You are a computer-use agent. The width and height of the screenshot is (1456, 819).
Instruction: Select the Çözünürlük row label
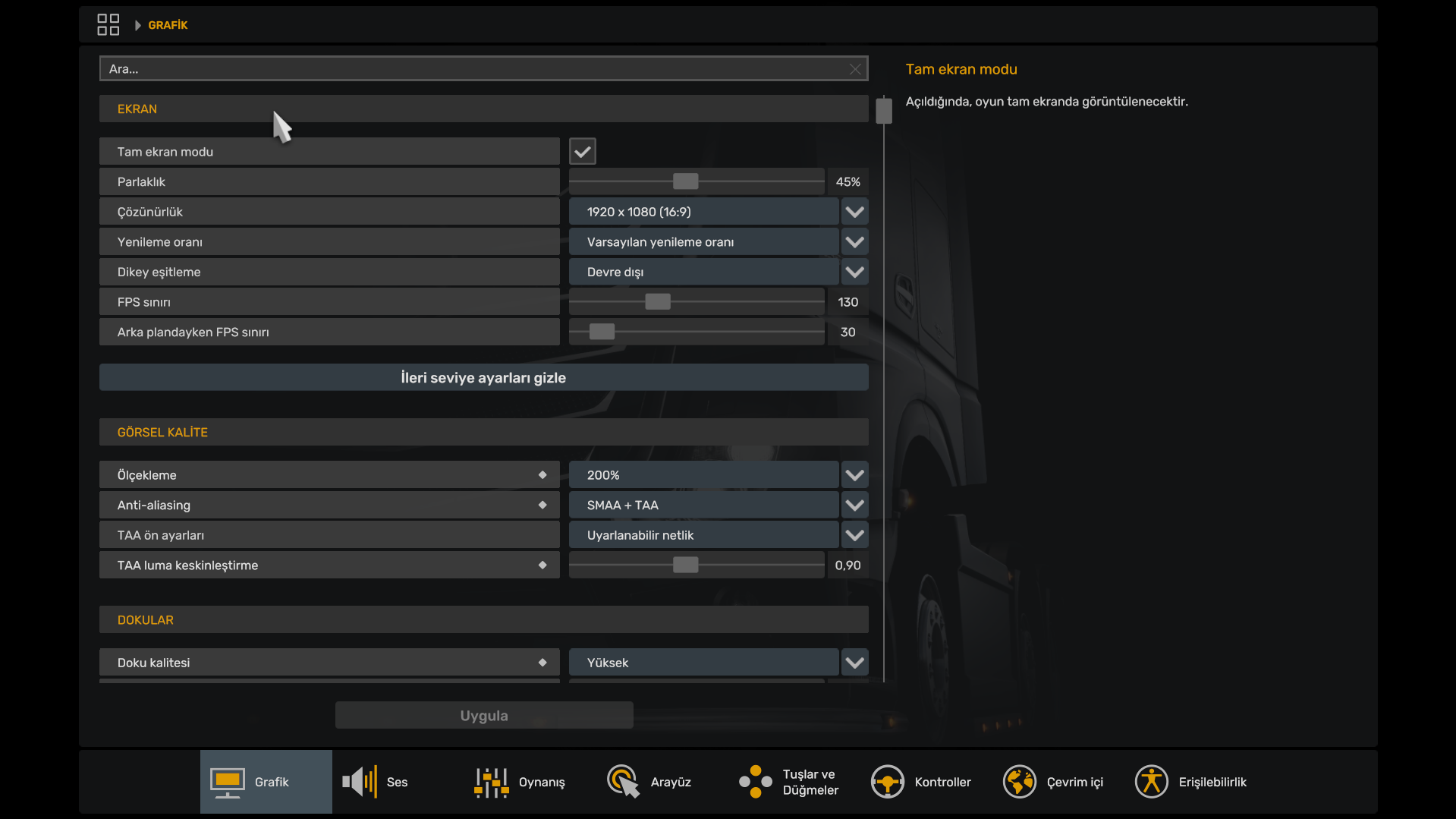point(329,212)
